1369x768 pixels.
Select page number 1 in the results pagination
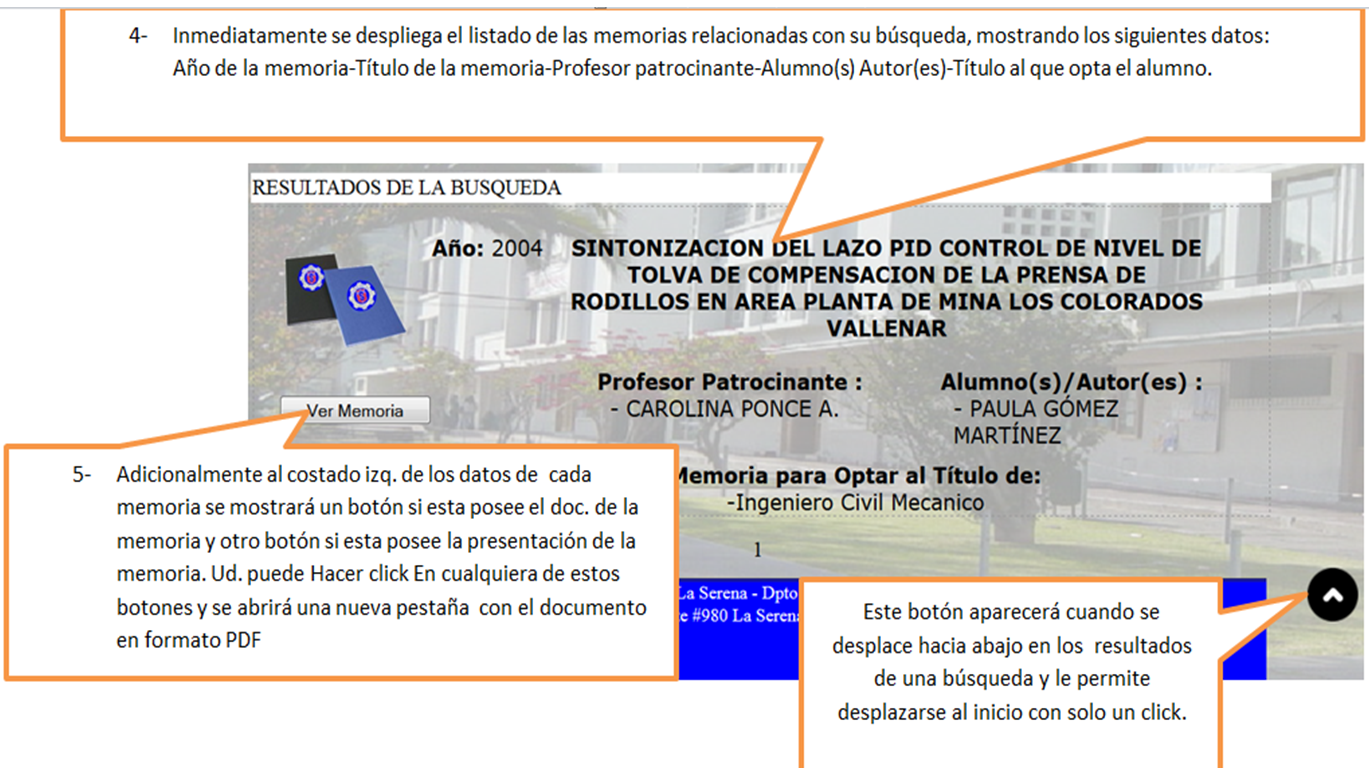758,549
